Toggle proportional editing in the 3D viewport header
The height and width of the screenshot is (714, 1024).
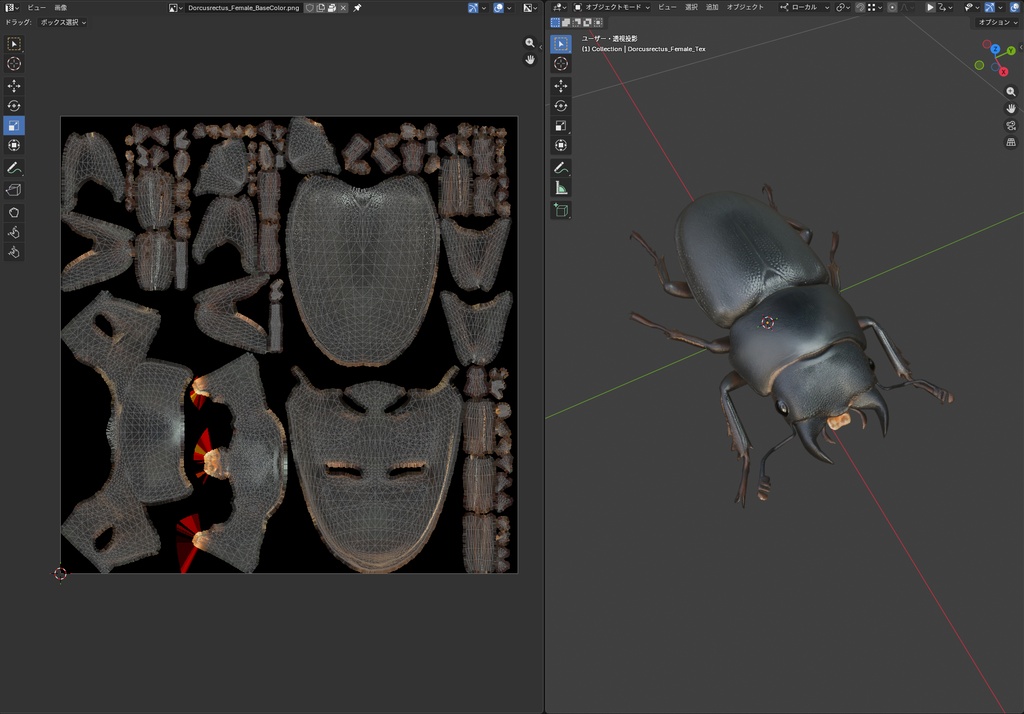pos(892,7)
